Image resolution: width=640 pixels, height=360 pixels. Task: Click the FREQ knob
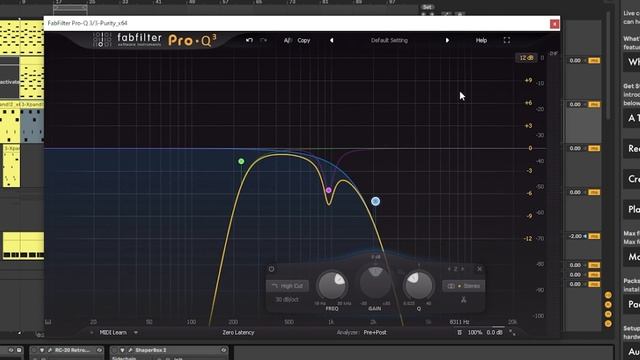[332, 285]
